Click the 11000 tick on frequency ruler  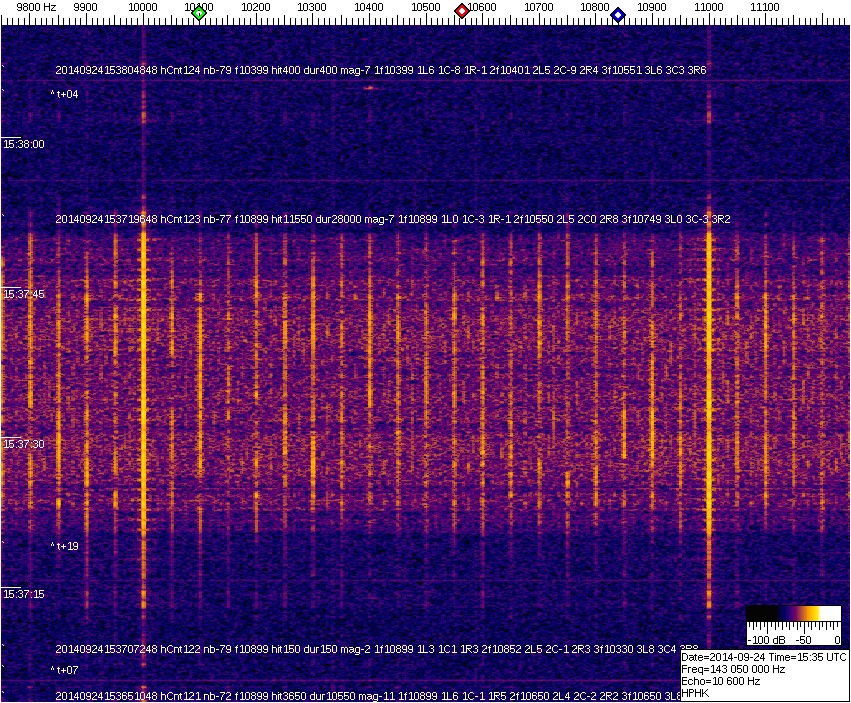pos(709,7)
